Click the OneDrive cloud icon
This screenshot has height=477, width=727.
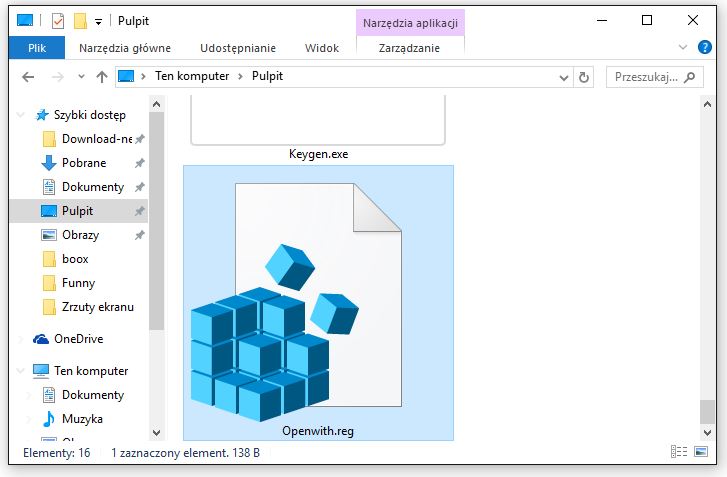coord(41,339)
